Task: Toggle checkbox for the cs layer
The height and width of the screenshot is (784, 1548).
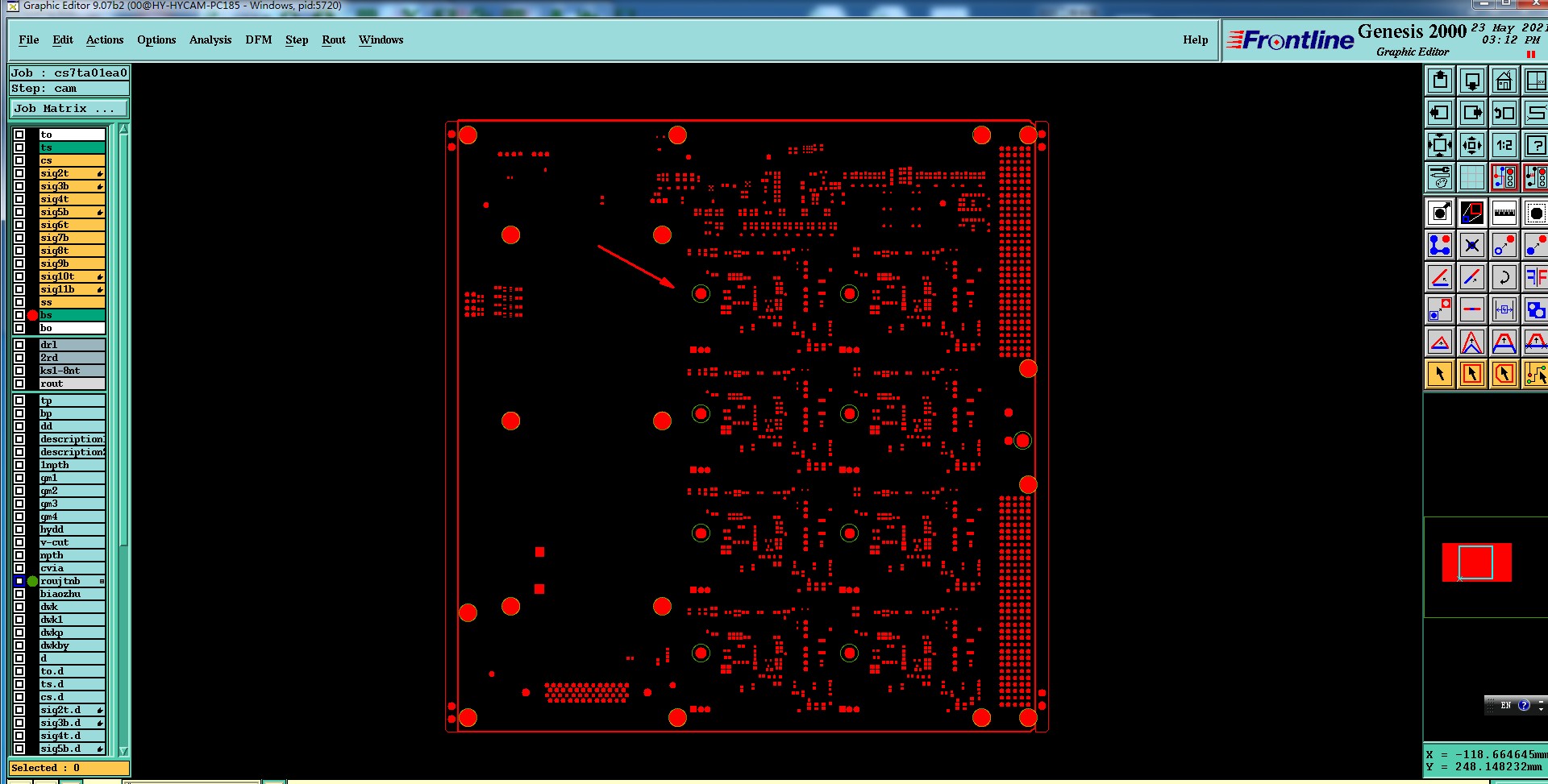Action: (19, 160)
